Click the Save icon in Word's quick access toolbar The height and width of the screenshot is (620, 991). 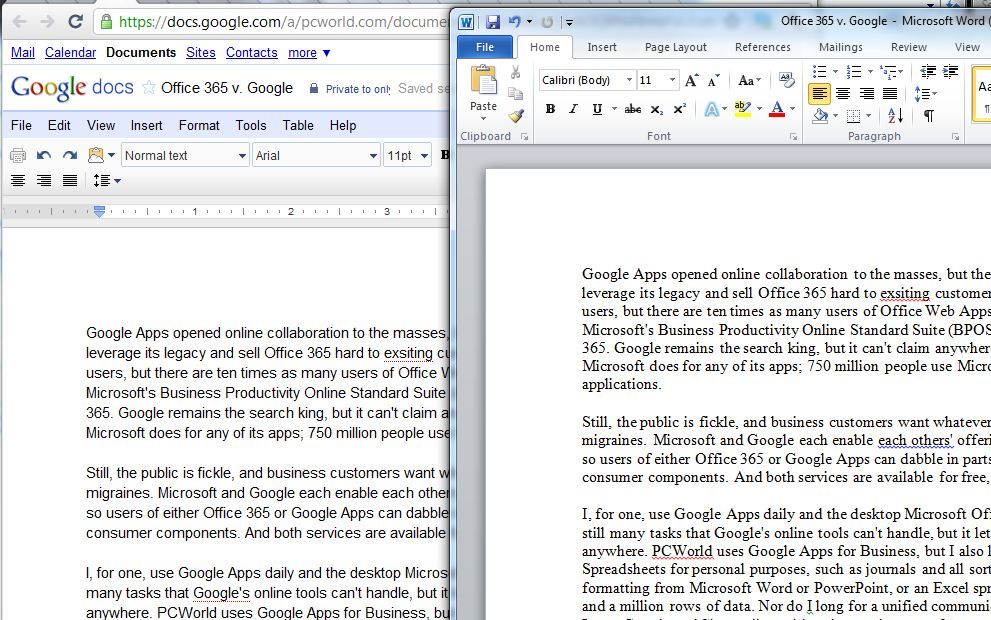point(493,22)
